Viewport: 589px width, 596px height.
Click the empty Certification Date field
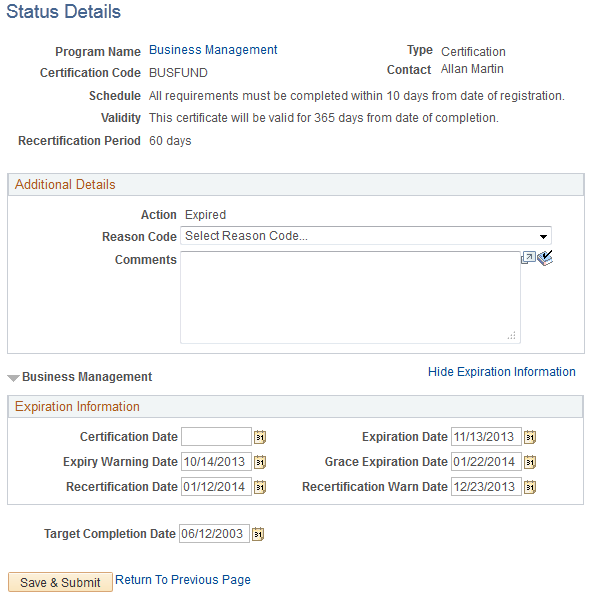click(x=216, y=437)
